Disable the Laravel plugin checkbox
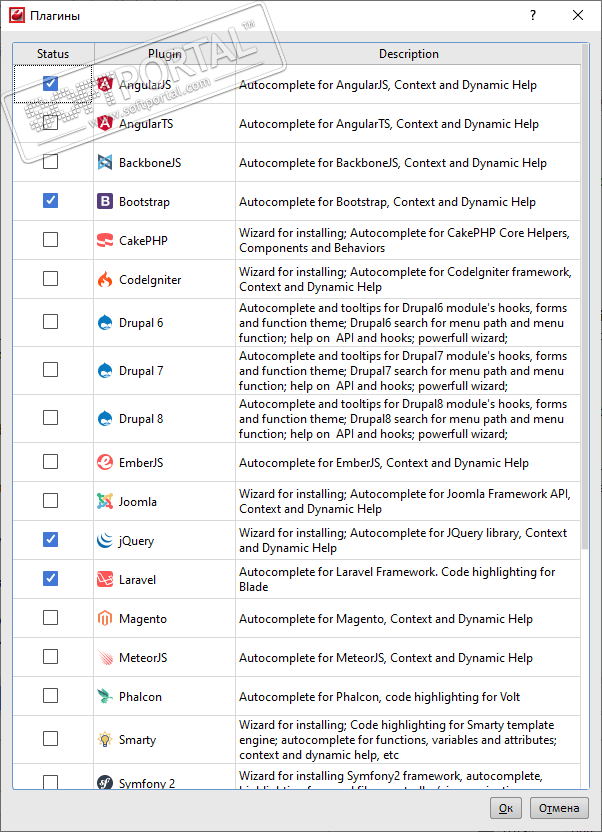Screen dimensions: 602x832 [x=50, y=578]
